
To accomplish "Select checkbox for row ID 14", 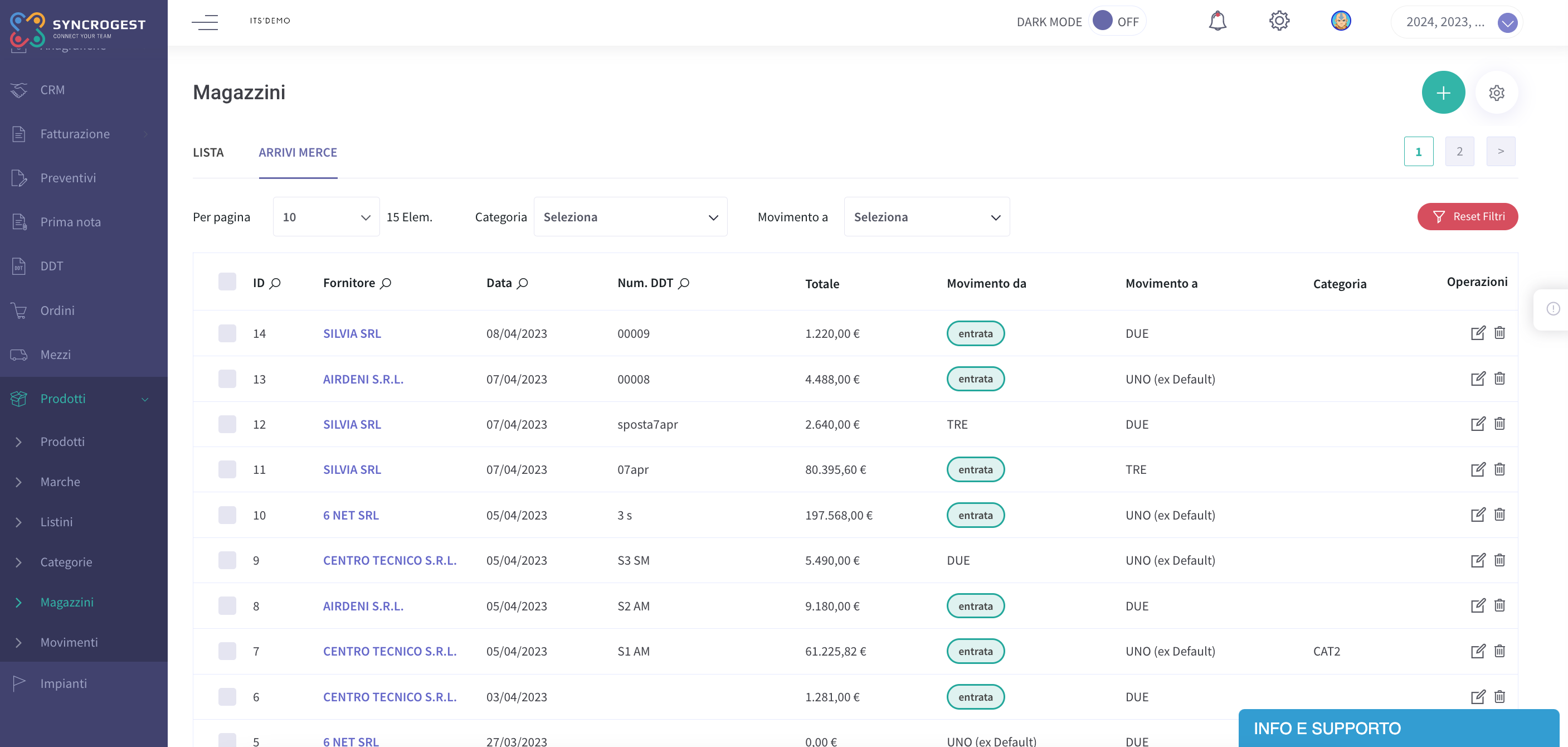I will pos(227,333).
